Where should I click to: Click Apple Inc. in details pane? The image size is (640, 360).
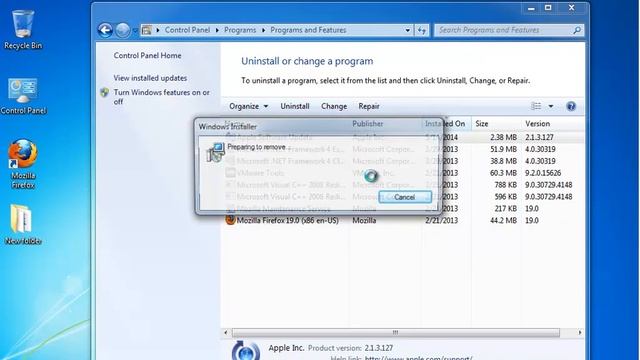click(286, 348)
